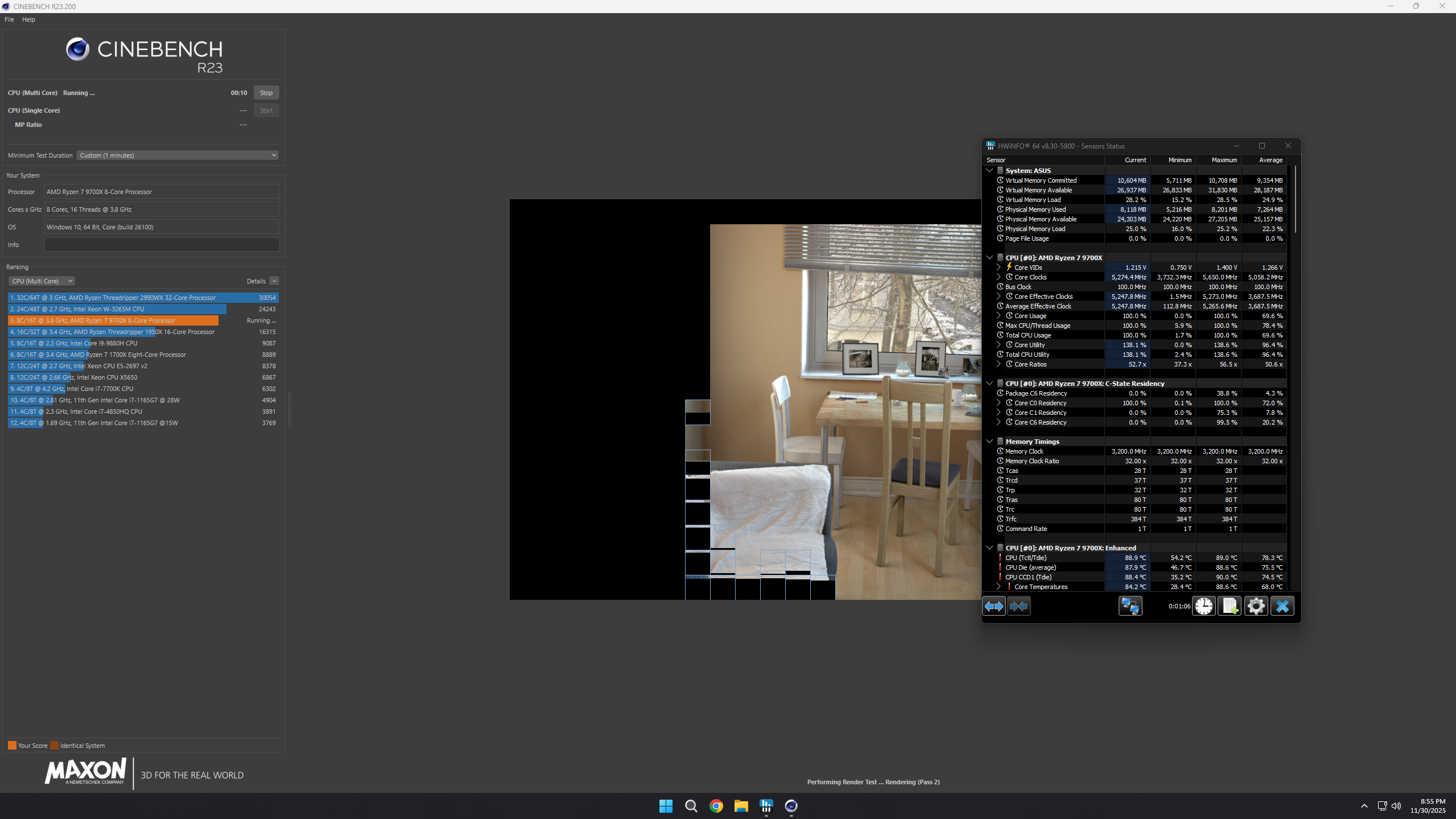
Task: Click Total CPU Usage sensor icon
Action: (1000, 335)
